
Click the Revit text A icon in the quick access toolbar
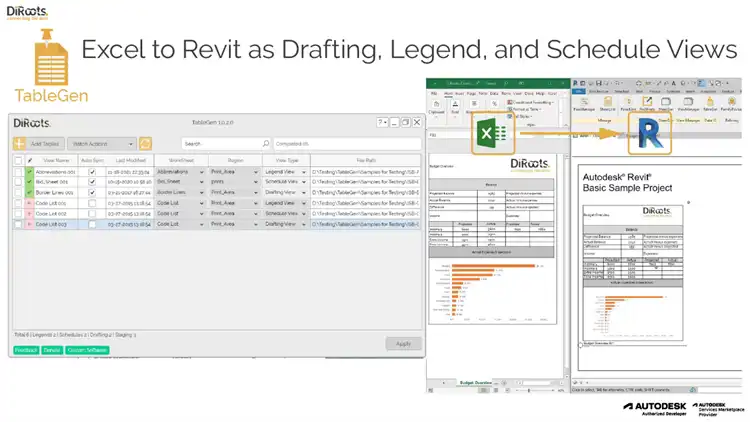point(673,83)
